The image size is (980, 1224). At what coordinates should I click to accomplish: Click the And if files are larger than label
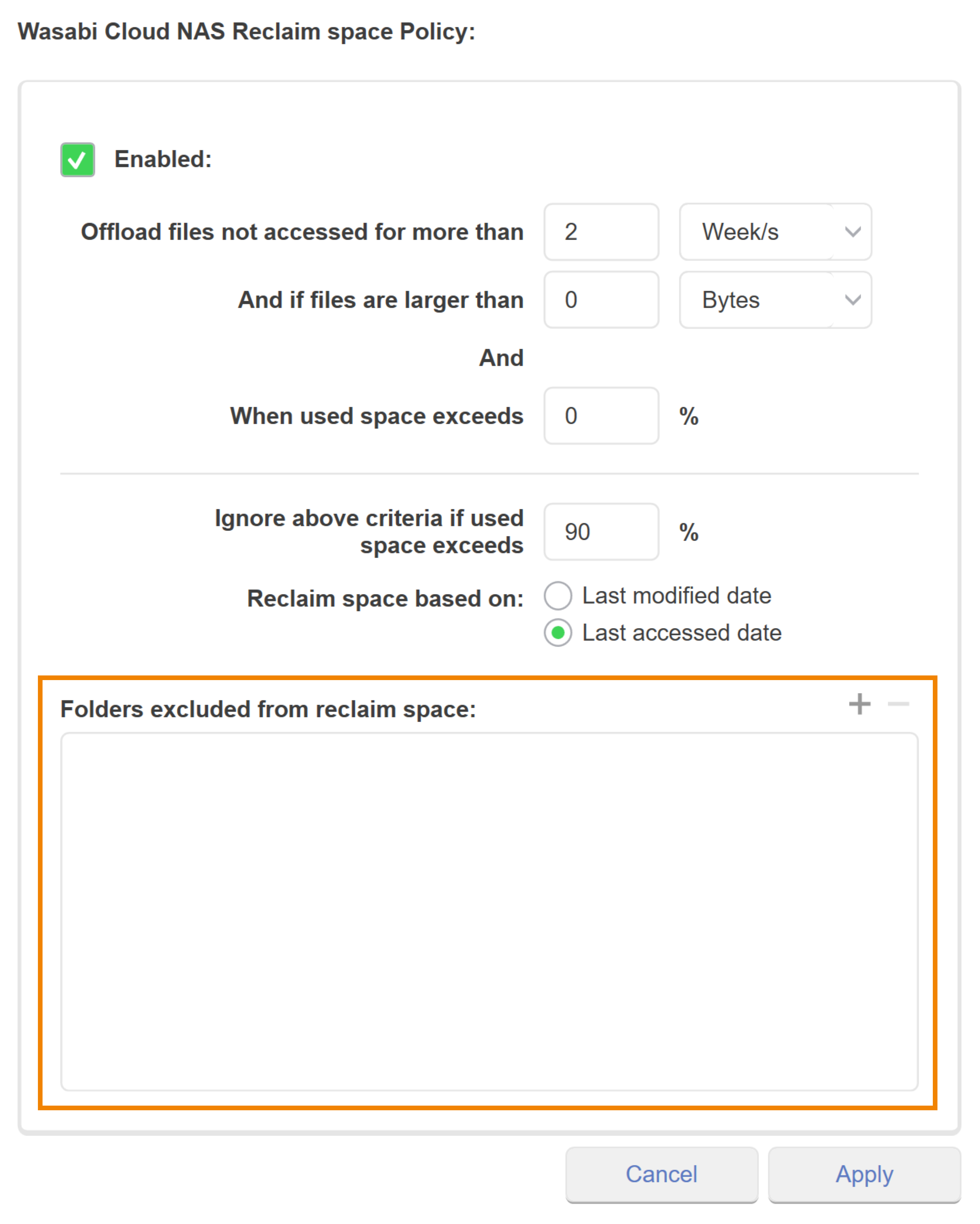tap(381, 300)
